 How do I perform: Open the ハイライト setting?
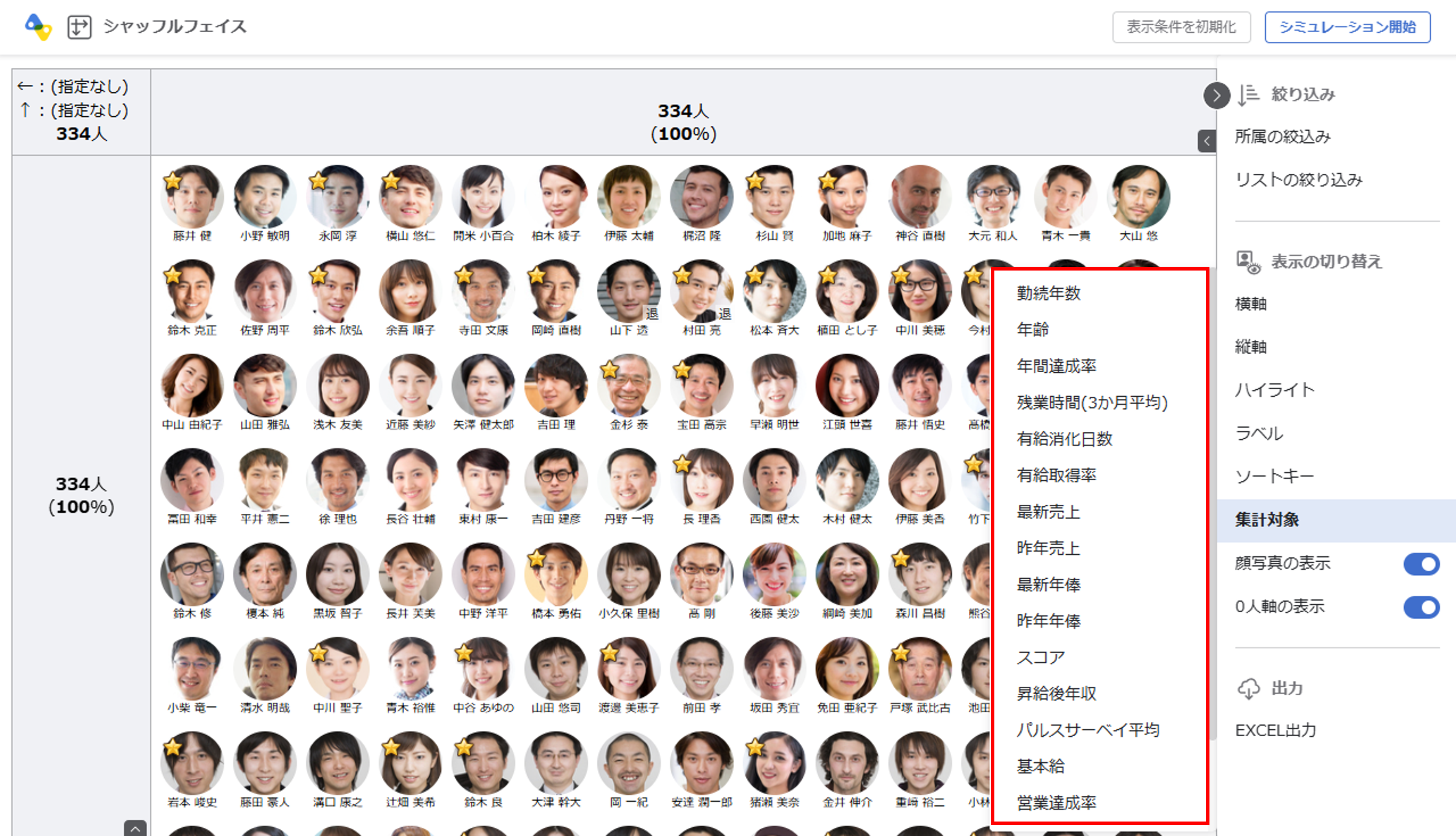[1274, 390]
